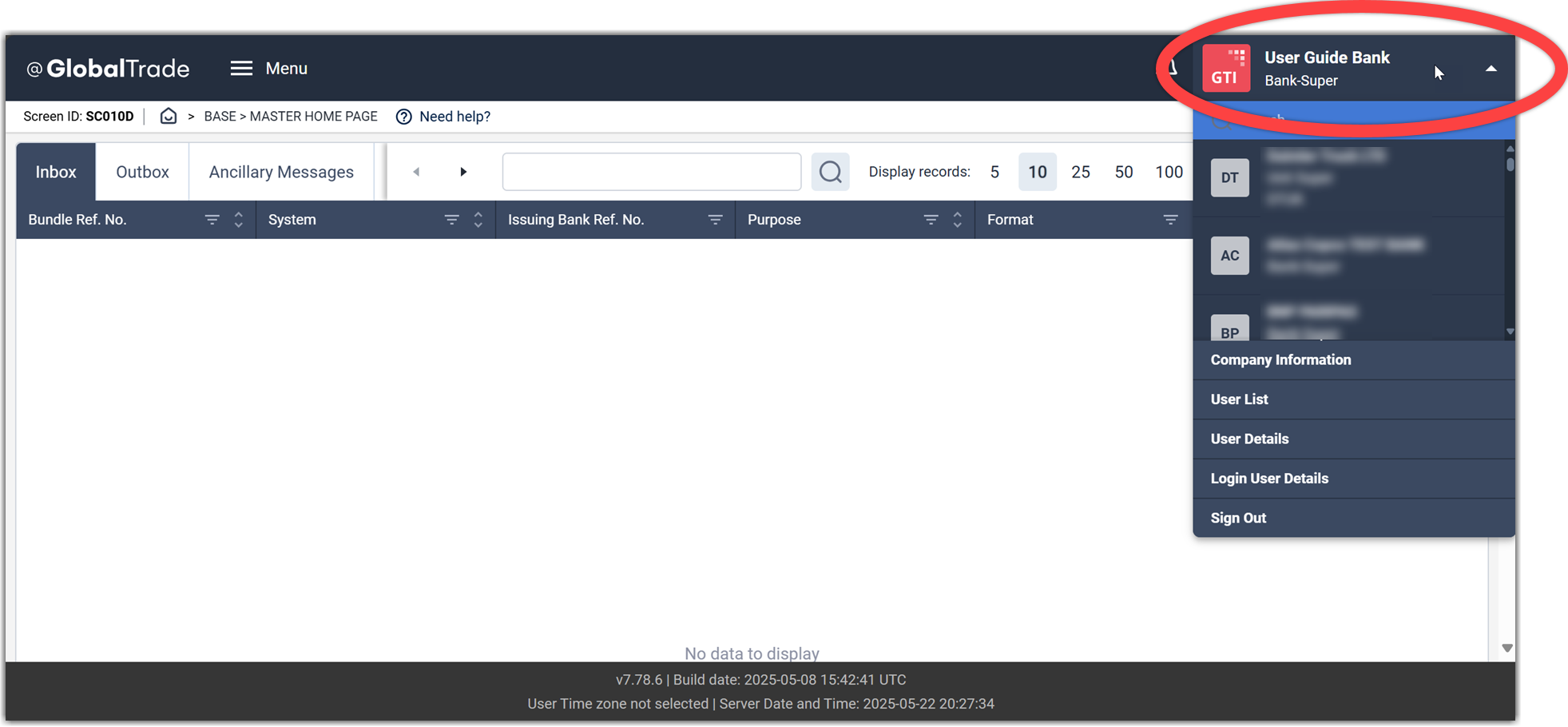Image resolution: width=1568 pixels, height=727 pixels.
Task: Display 5 records per page
Action: tap(994, 172)
